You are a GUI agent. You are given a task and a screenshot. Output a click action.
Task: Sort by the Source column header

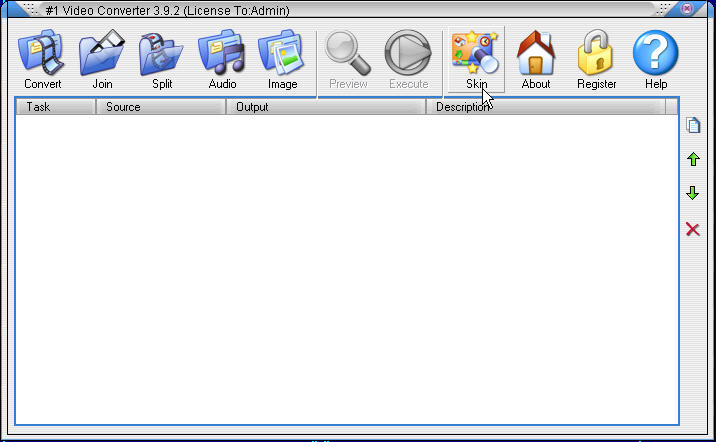coord(160,106)
